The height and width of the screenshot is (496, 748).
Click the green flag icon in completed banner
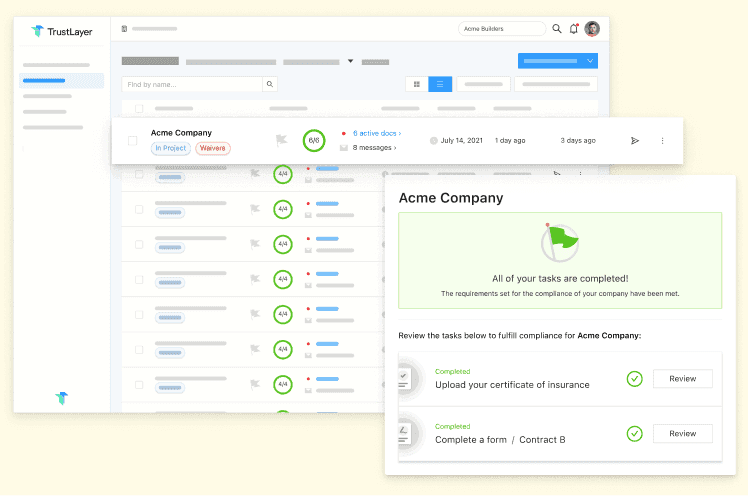[x=560, y=242]
